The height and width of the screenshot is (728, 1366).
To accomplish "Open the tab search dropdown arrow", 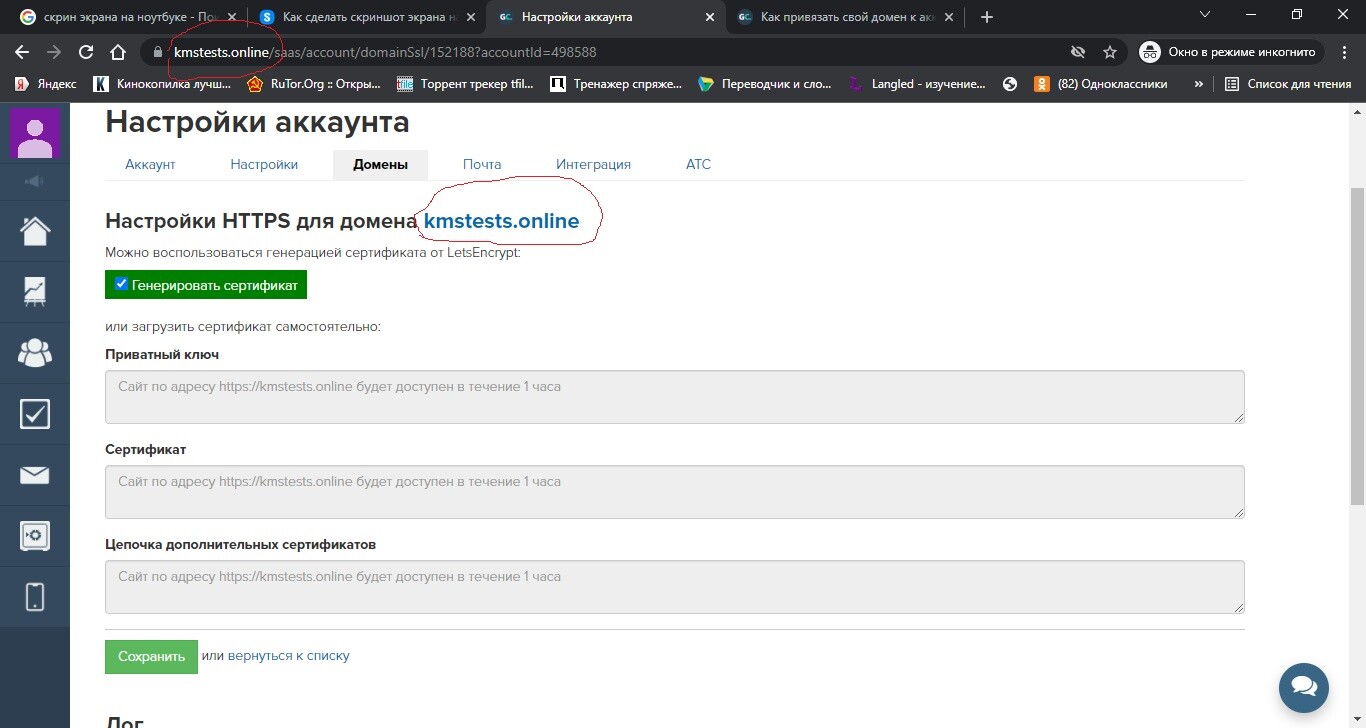I will pyautogui.click(x=1204, y=16).
